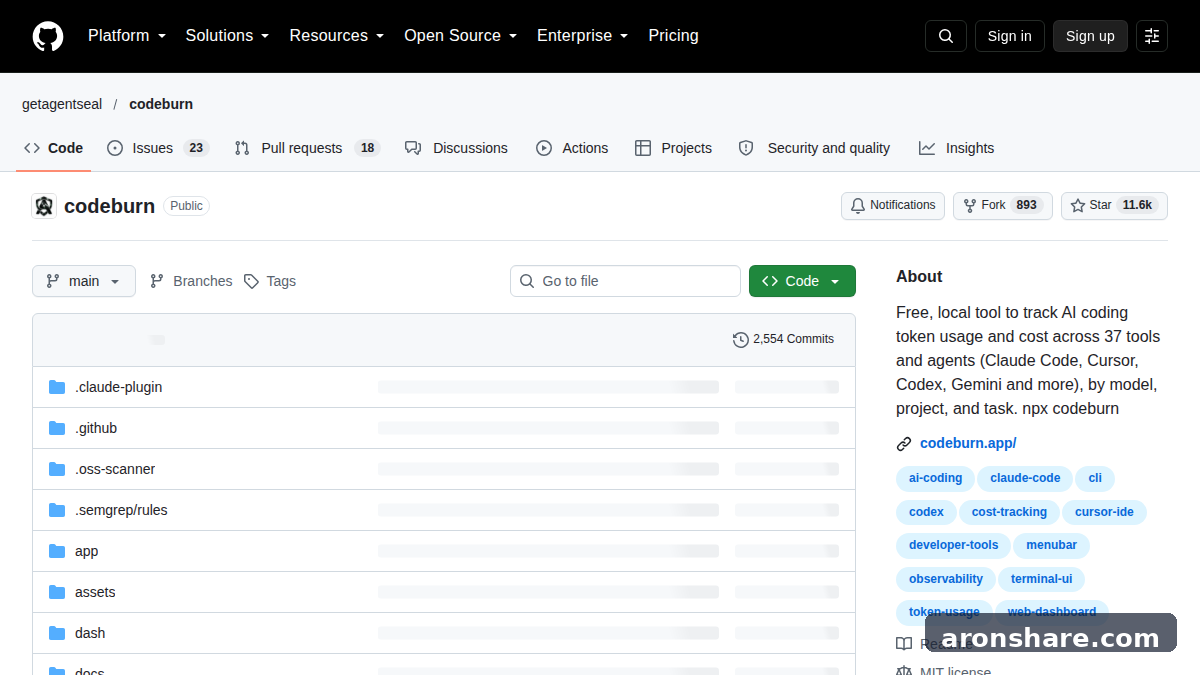Click the Go to file search field
Screen dimensions: 1200x675
625,281
